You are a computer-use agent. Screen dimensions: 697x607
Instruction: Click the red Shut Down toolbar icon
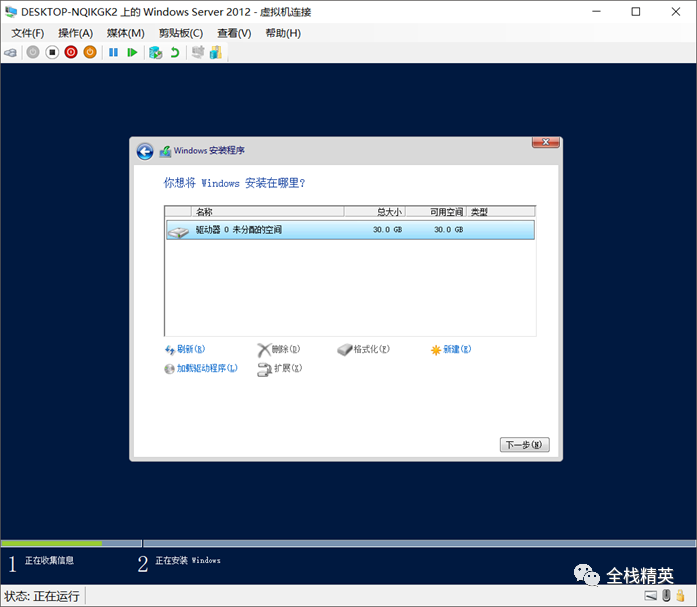pyautogui.click(x=71, y=52)
